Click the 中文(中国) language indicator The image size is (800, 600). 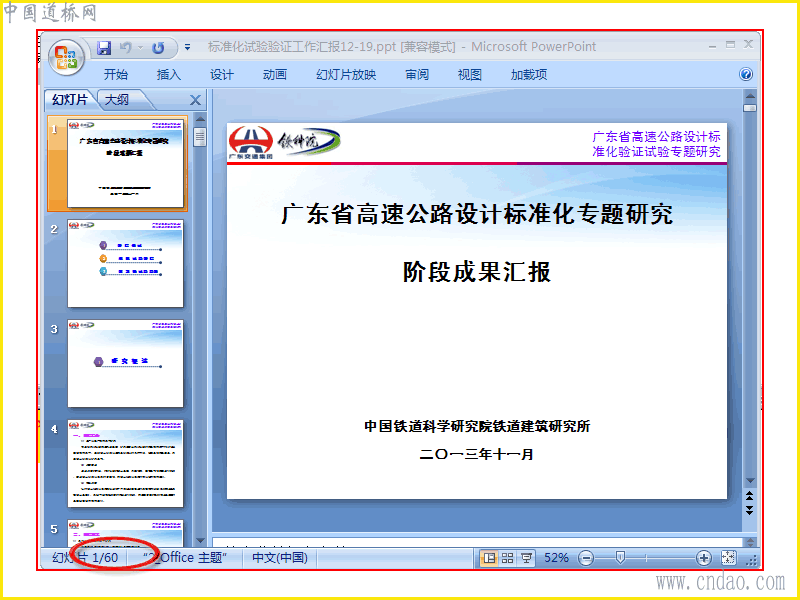pyautogui.click(x=280, y=558)
